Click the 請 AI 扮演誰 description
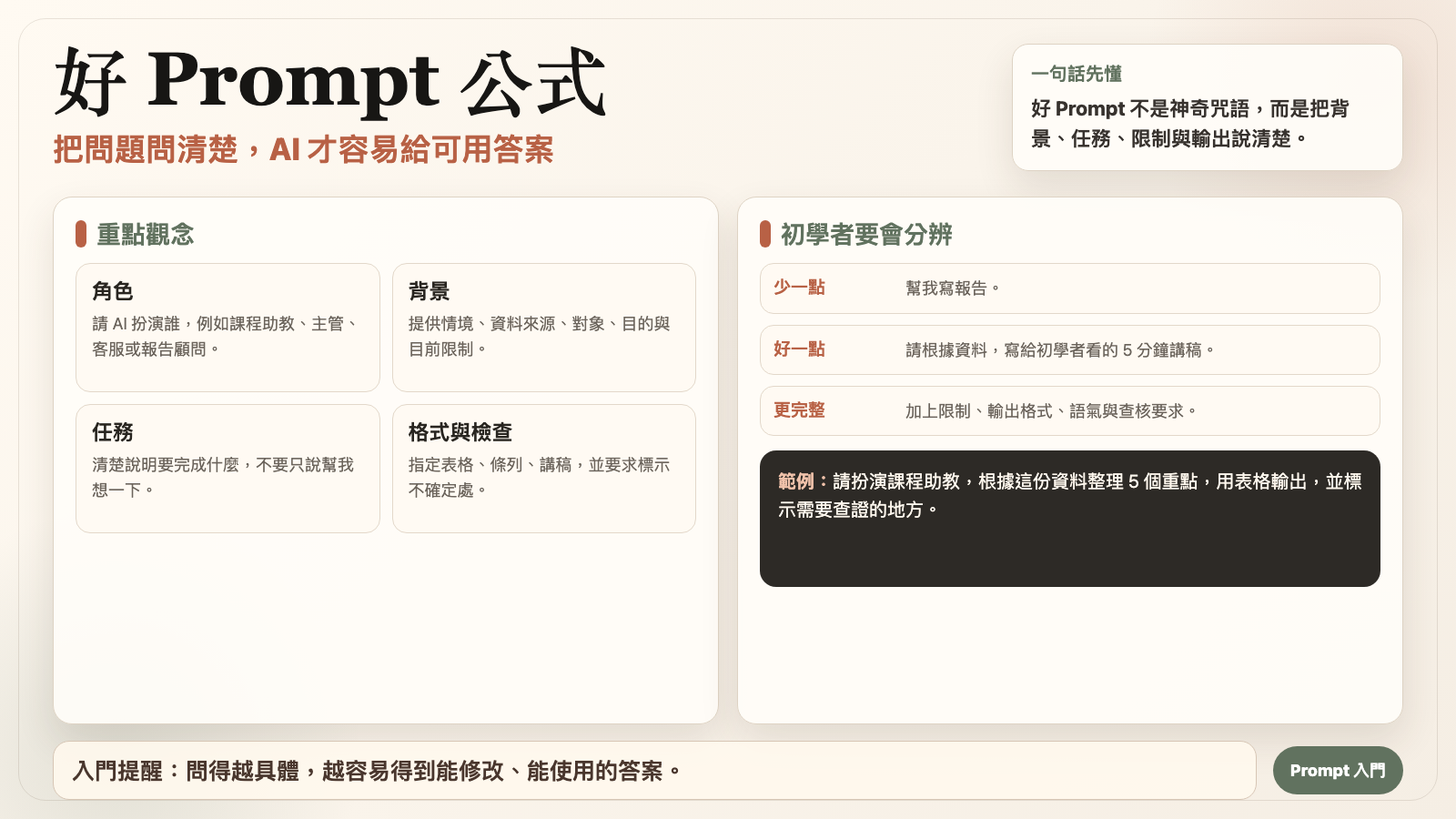The width and height of the screenshot is (1456, 819). click(x=226, y=337)
